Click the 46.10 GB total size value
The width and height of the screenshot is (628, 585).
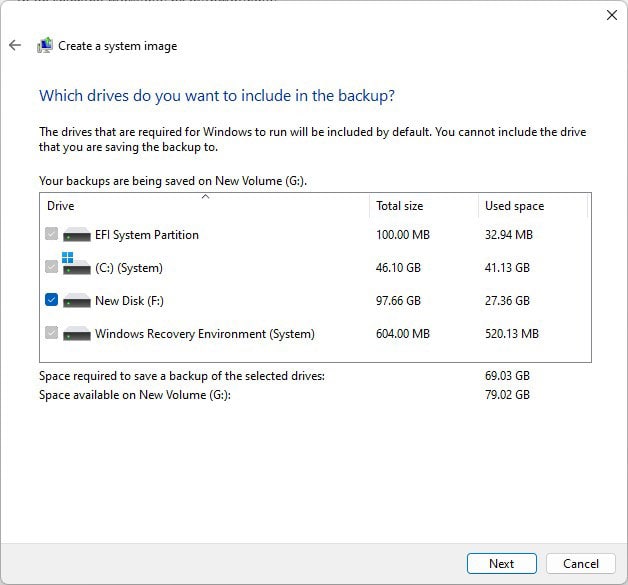pyautogui.click(x=398, y=267)
